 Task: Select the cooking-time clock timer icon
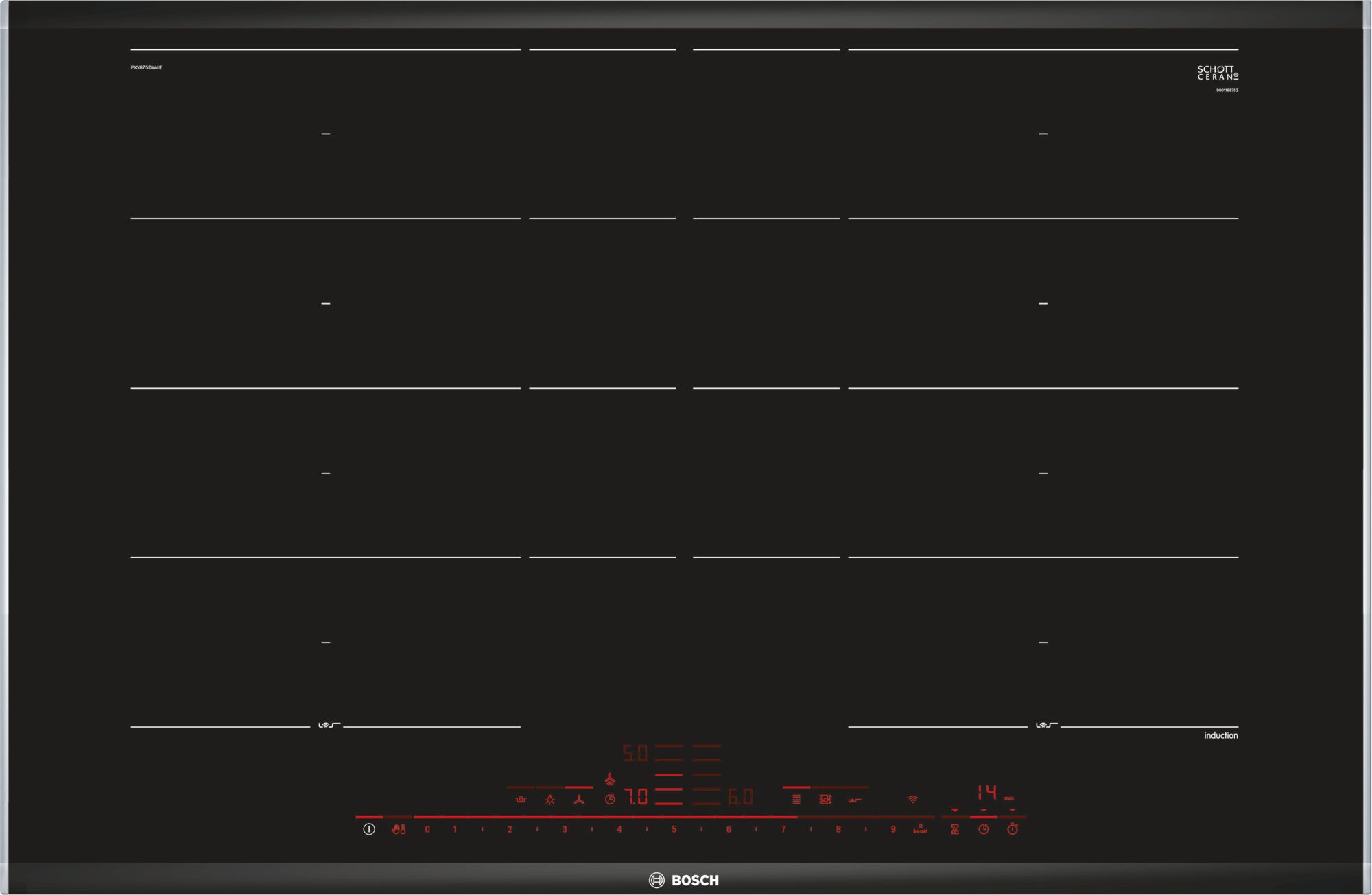click(984, 829)
